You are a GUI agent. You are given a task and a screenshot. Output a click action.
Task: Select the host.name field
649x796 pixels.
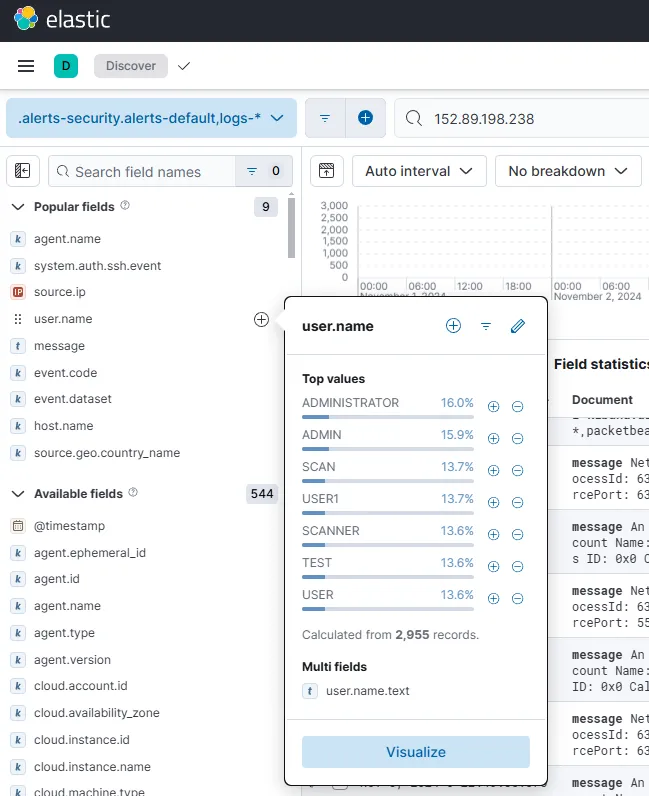pyautogui.click(x=63, y=425)
